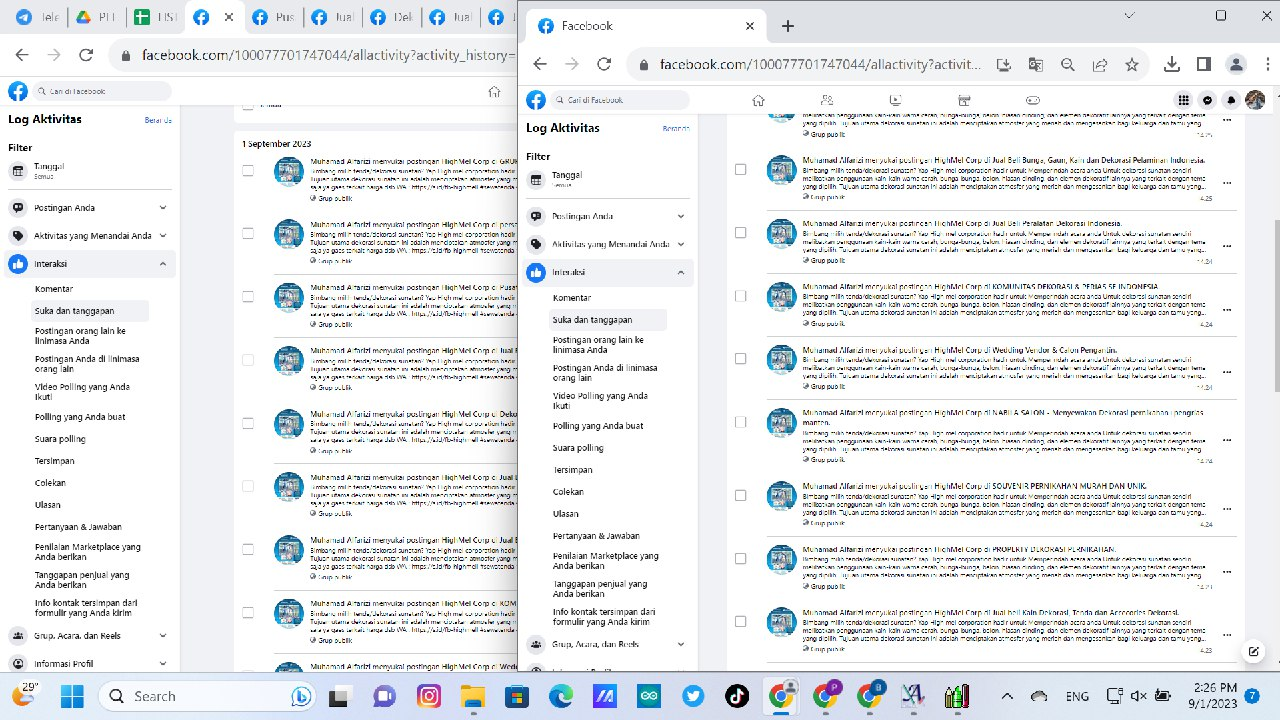Open the Gaming icon in front window

coord(1033,100)
